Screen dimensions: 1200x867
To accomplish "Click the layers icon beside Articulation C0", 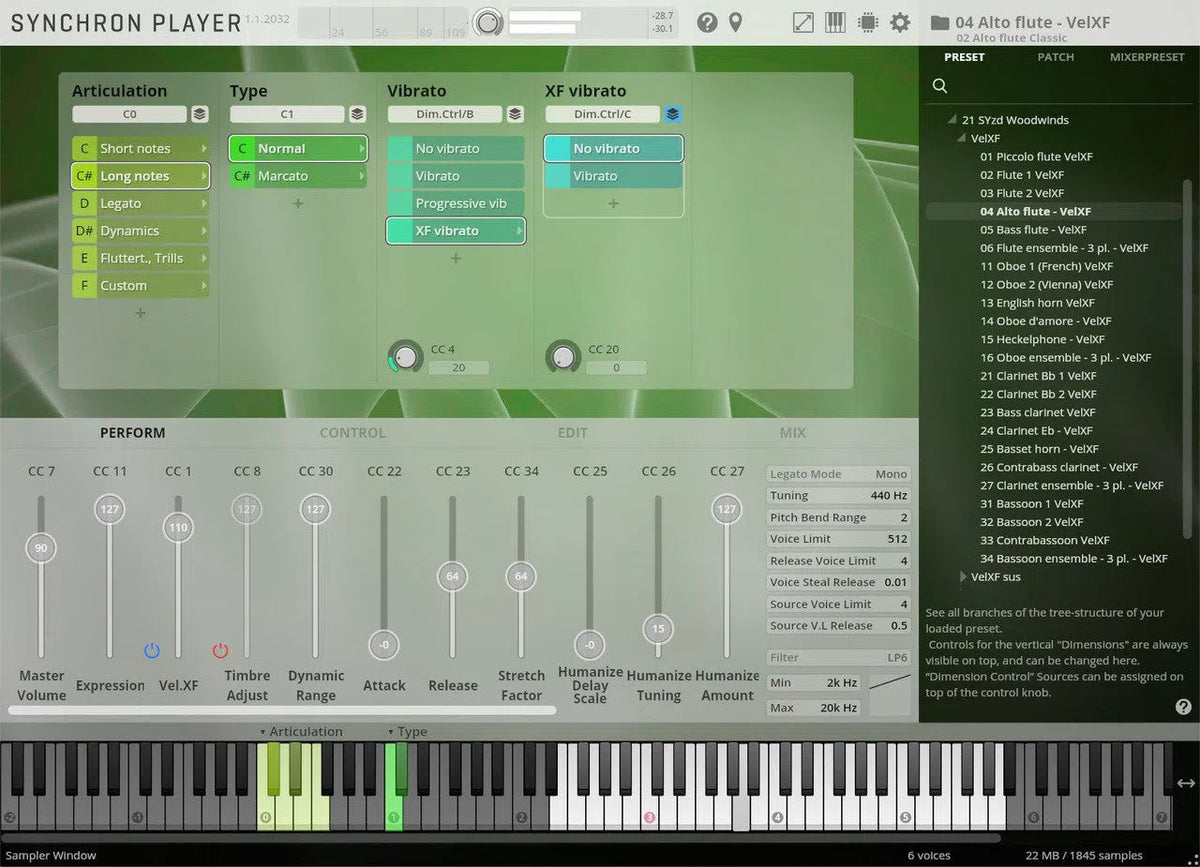I will pyautogui.click(x=200, y=114).
